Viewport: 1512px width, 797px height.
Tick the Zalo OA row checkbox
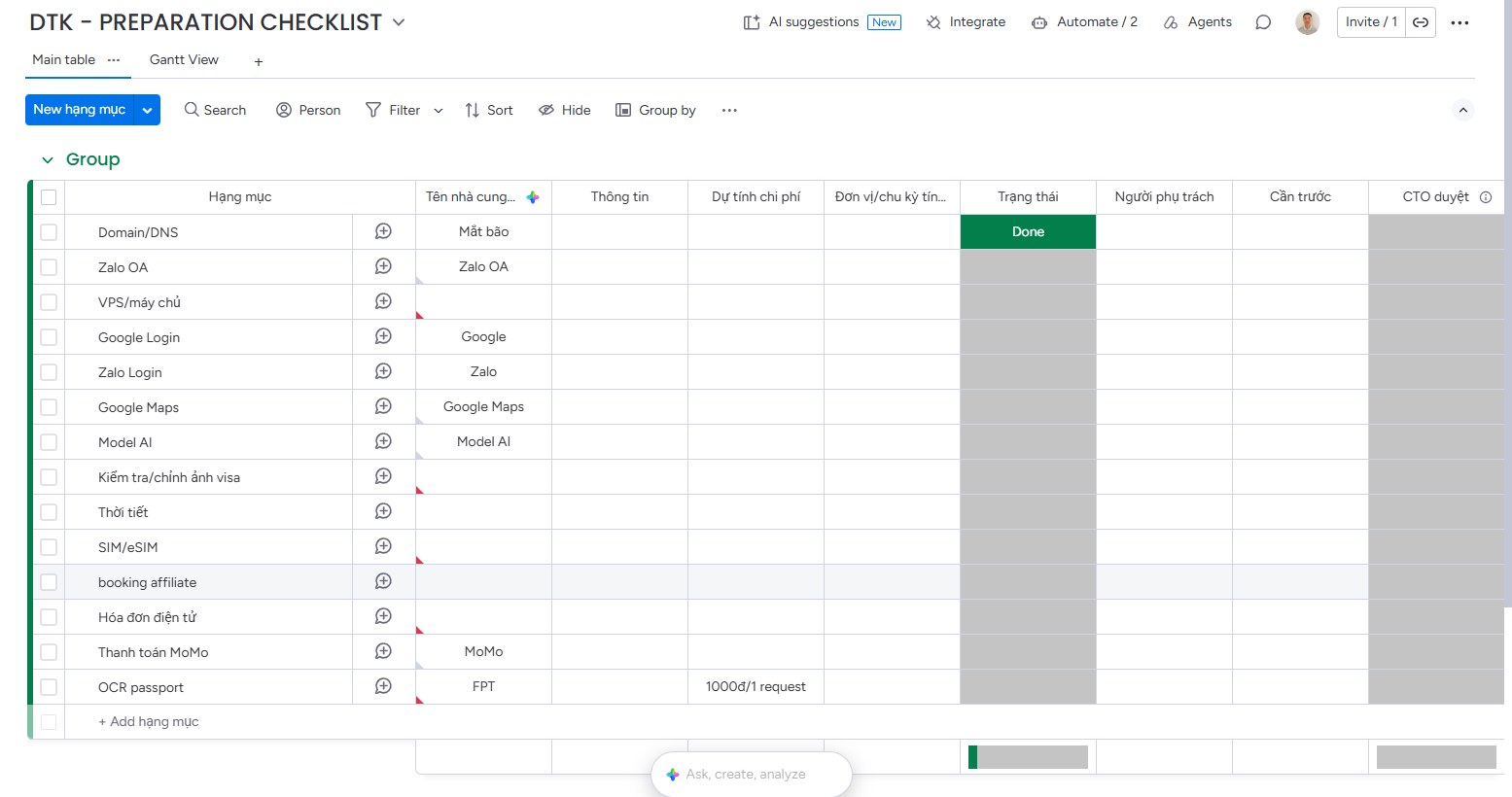[49, 267]
